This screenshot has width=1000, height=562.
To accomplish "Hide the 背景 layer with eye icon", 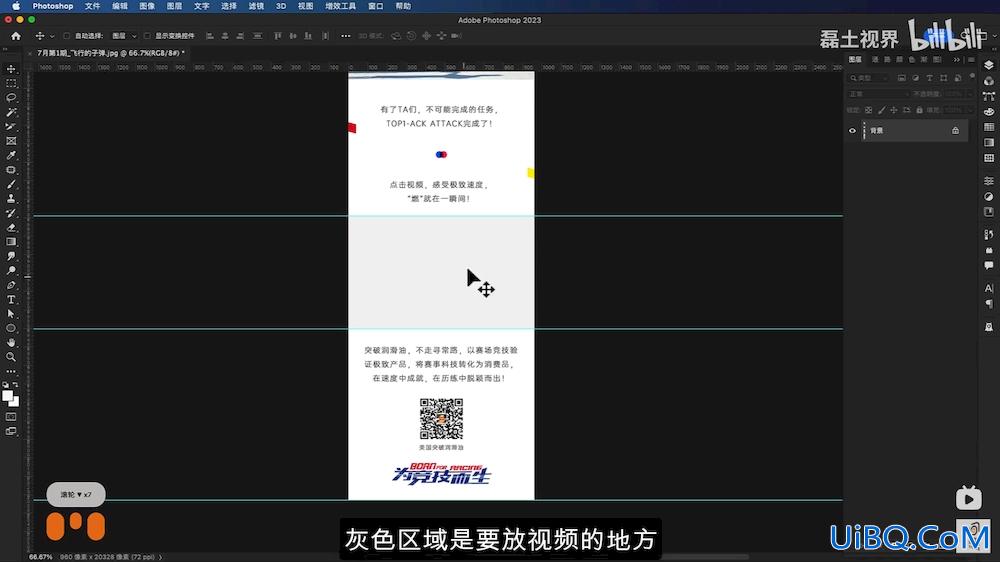I will point(852,131).
